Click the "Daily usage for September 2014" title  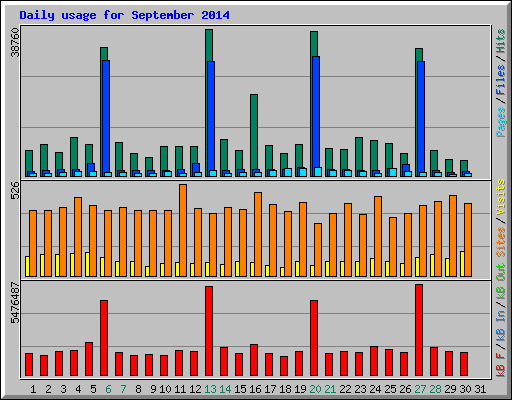pyautogui.click(x=124, y=15)
